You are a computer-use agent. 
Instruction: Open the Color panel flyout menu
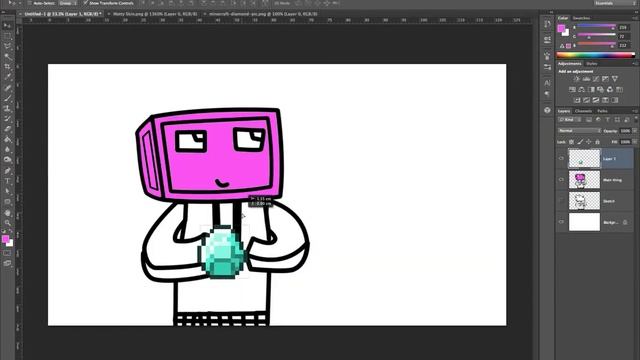tap(635, 18)
